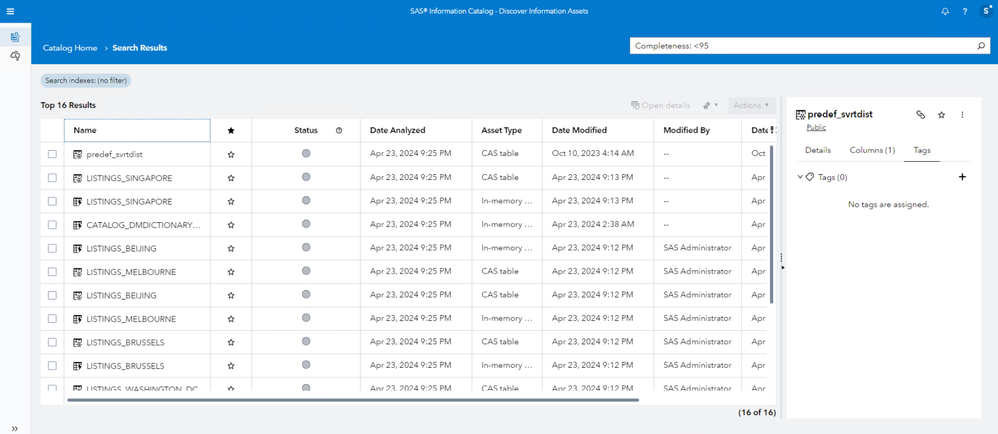Expand the left sidebar with double chevron
998x434 pixels.
[15, 428]
